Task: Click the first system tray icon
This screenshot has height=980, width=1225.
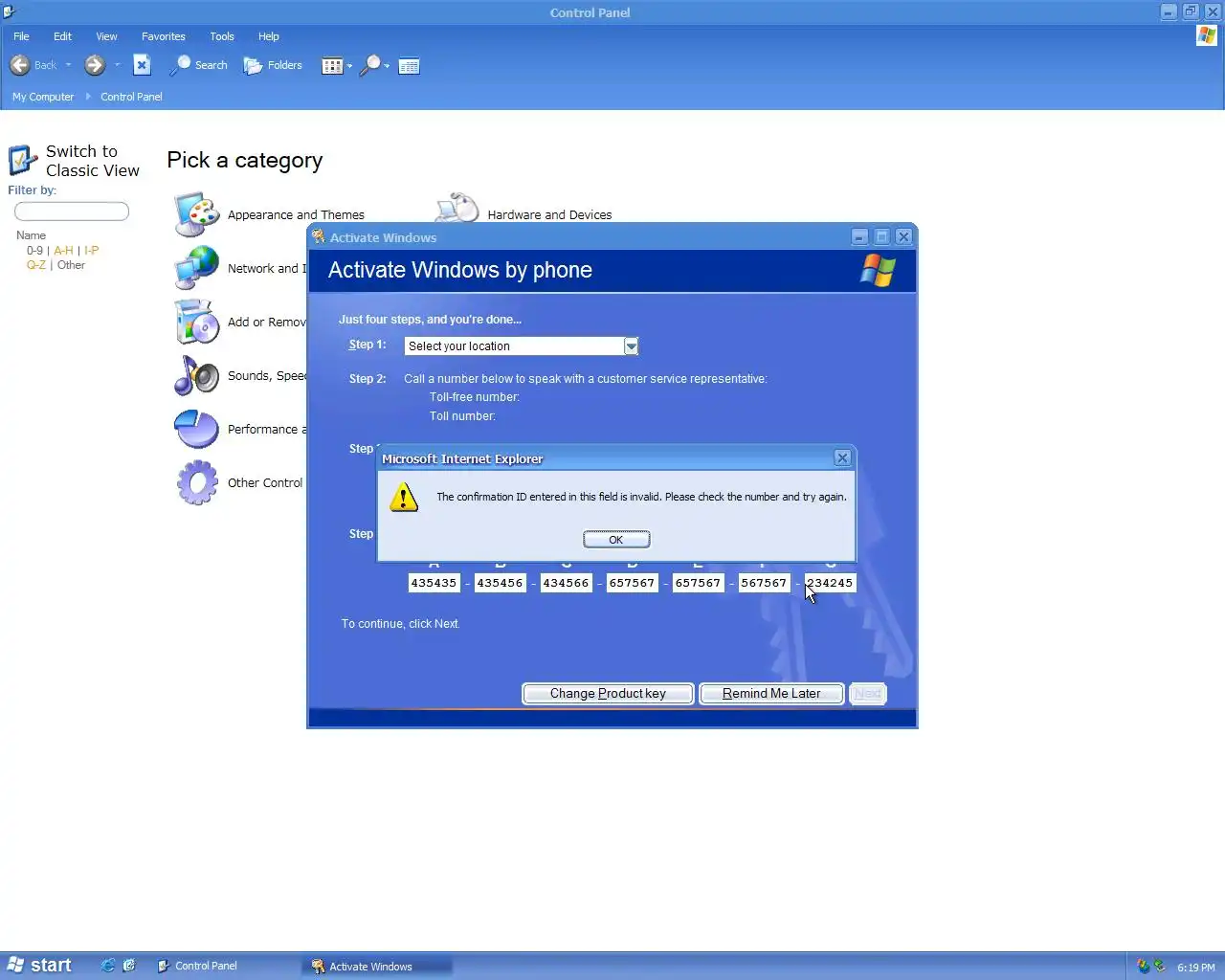Action: (1143, 967)
